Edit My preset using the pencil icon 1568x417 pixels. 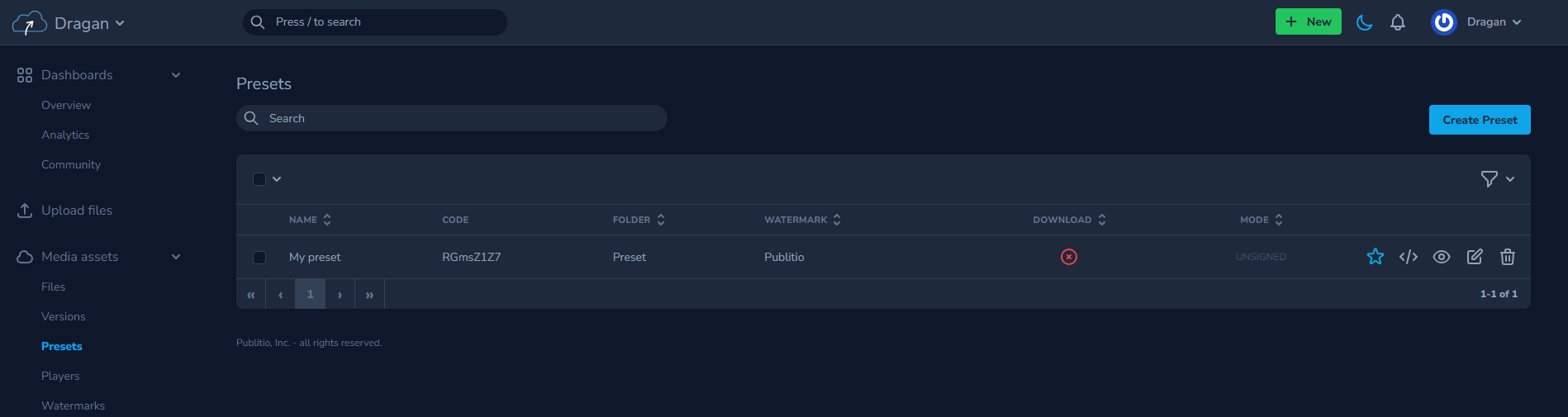point(1475,257)
